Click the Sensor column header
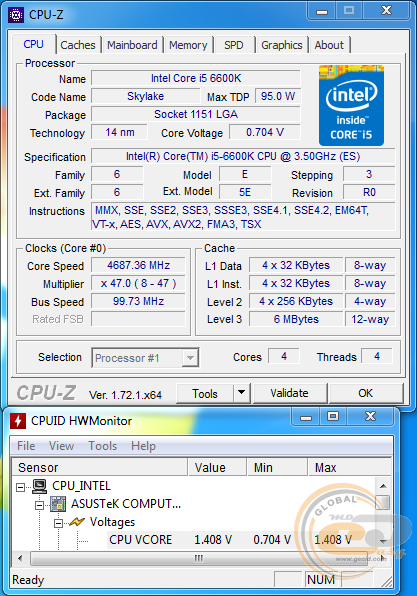The width and height of the screenshot is (417, 596). pos(100,467)
